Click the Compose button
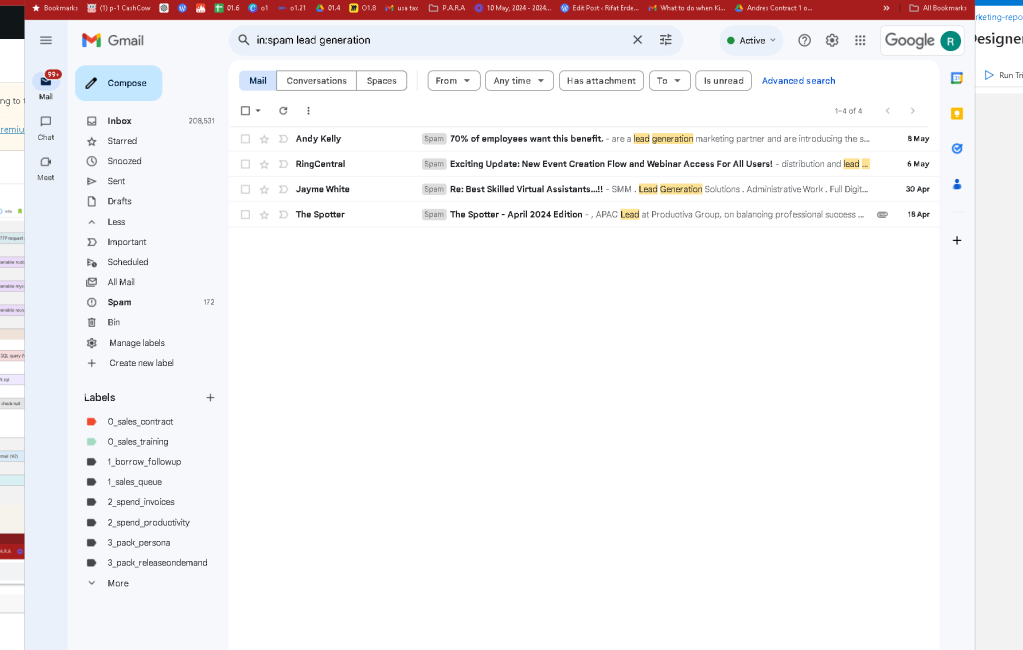 pos(119,83)
